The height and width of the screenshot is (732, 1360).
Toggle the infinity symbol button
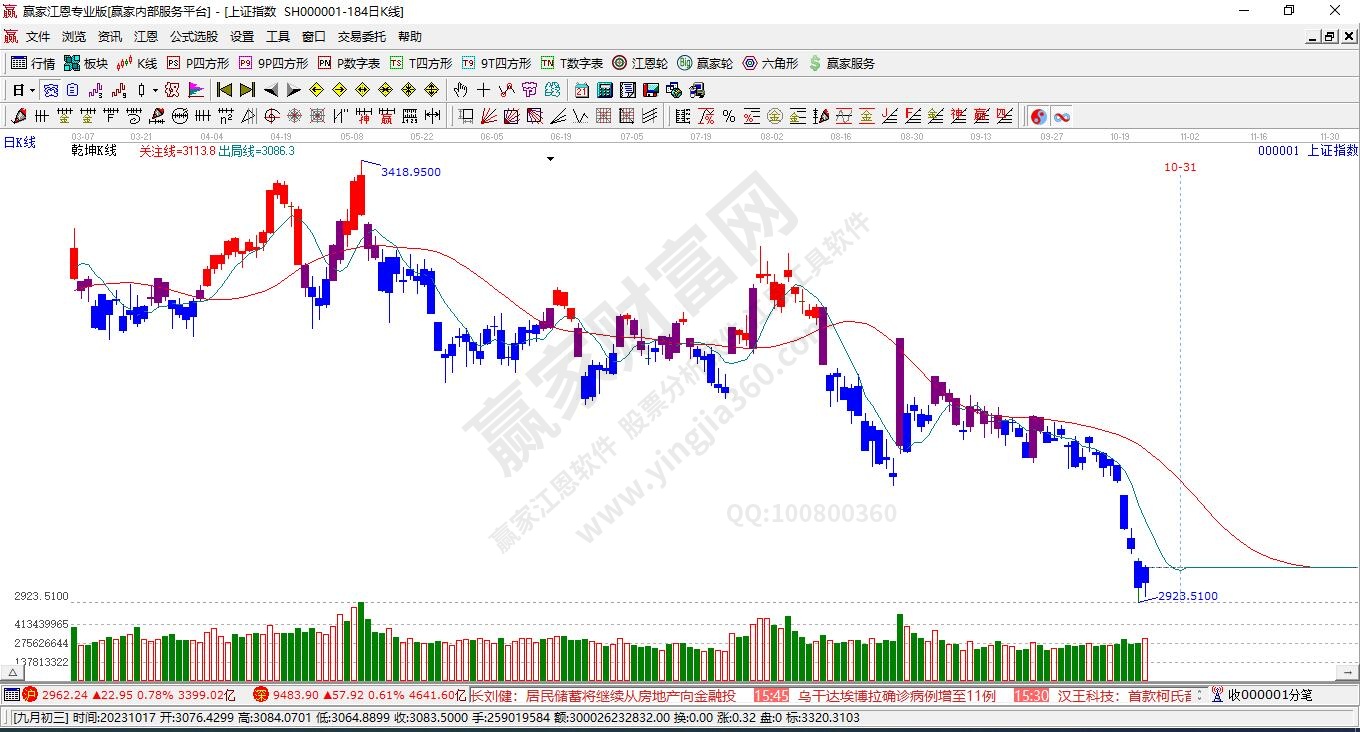(x=1061, y=116)
